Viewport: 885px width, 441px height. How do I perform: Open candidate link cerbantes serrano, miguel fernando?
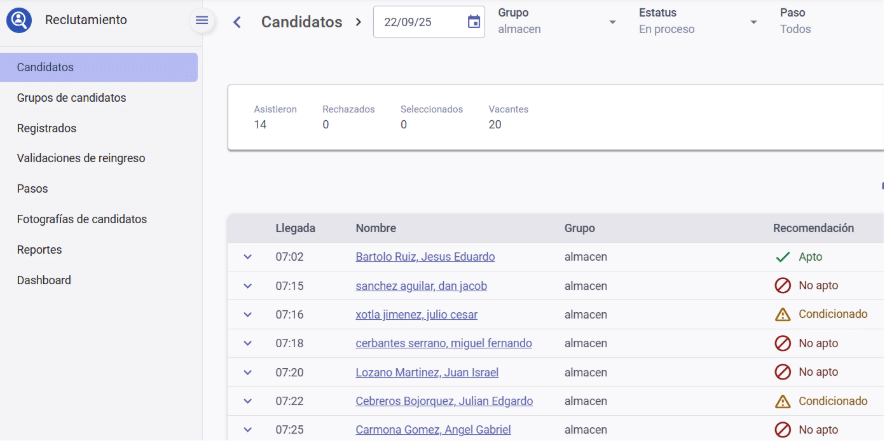(x=443, y=343)
